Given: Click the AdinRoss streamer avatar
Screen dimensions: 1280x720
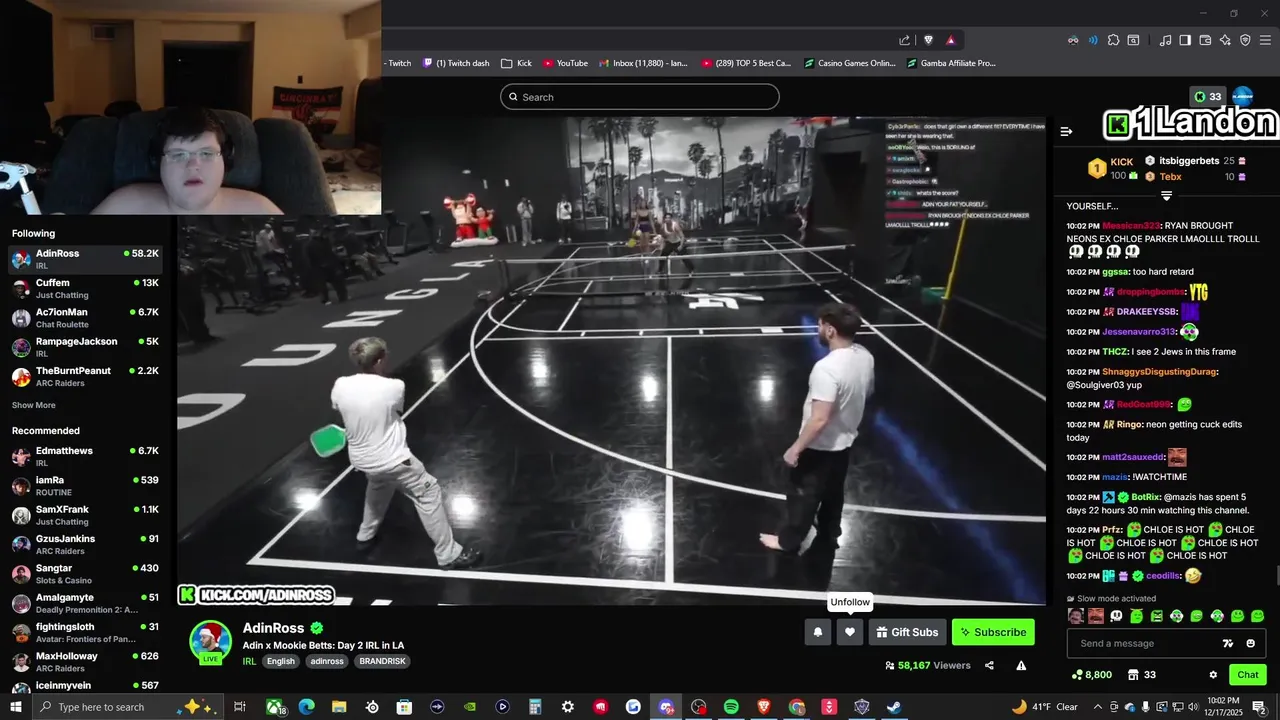Looking at the screenshot, I should 210,641.
